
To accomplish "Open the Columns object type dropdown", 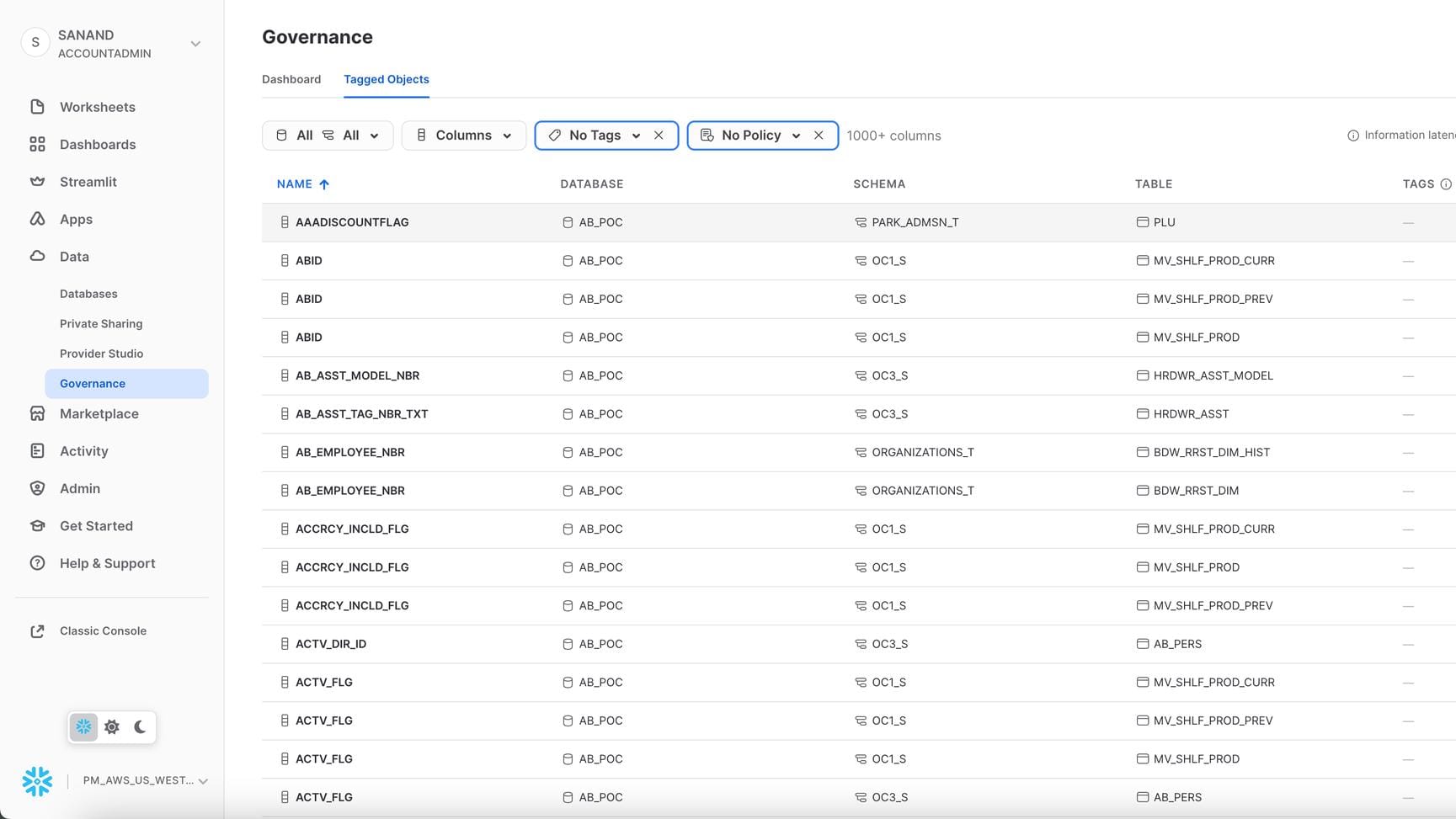I will pos(464,136).
